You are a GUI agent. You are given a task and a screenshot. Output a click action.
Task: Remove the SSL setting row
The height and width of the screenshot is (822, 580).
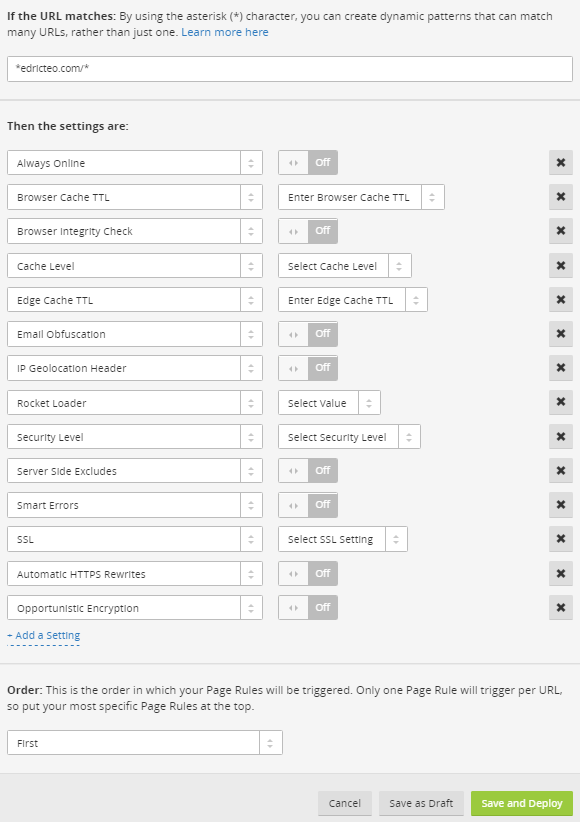coord(561,538)
